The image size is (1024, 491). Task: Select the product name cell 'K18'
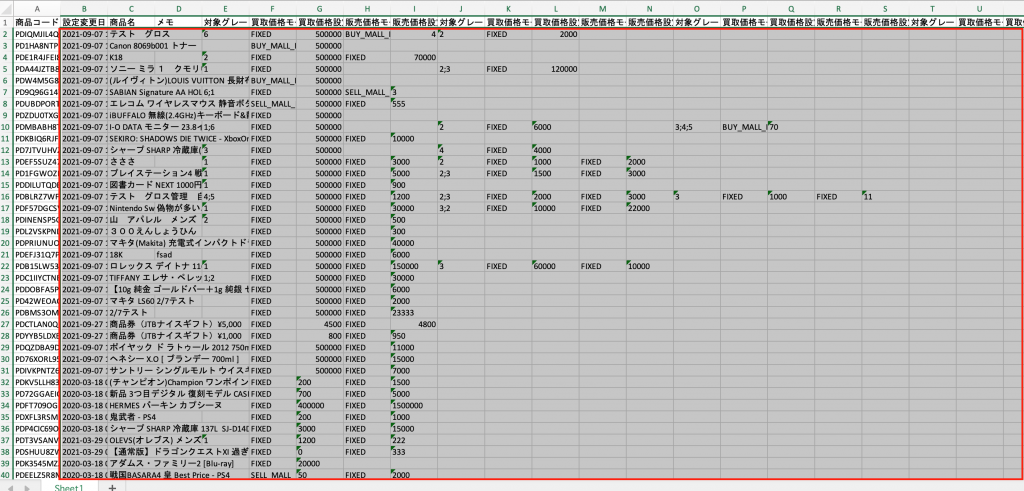(131, 57)
